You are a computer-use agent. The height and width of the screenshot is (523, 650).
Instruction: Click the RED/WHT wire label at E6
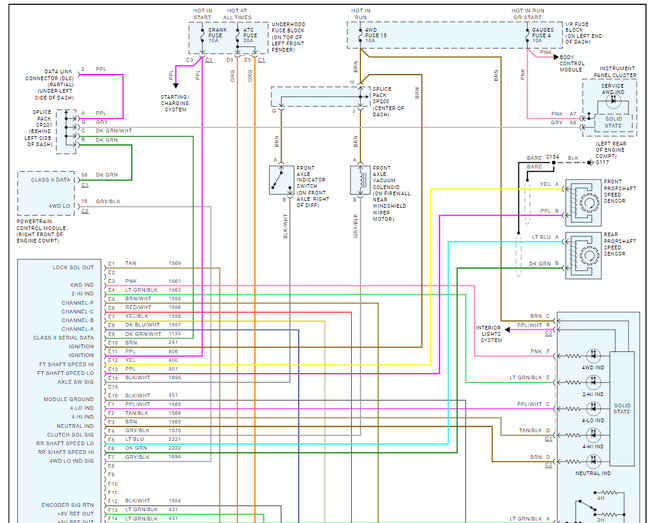(x=138, y=308)
